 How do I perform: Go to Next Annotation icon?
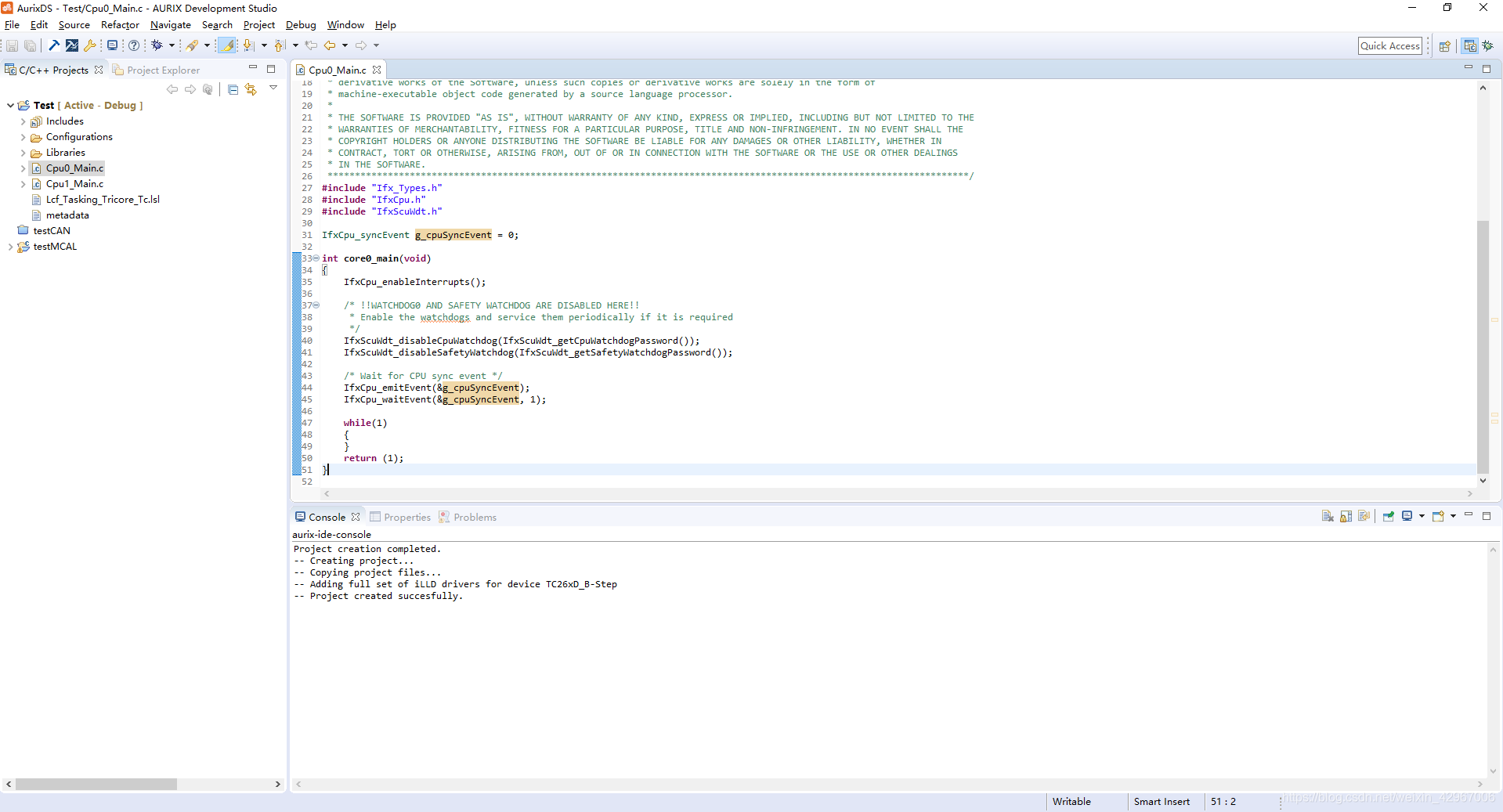pos(248,45)
